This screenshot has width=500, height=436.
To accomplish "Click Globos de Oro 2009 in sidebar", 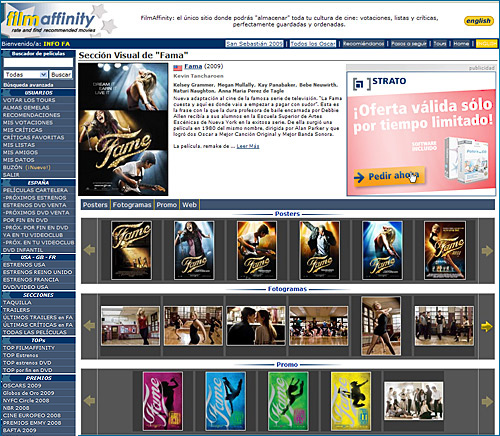I will pyautogui.click(x=28, y=393).
